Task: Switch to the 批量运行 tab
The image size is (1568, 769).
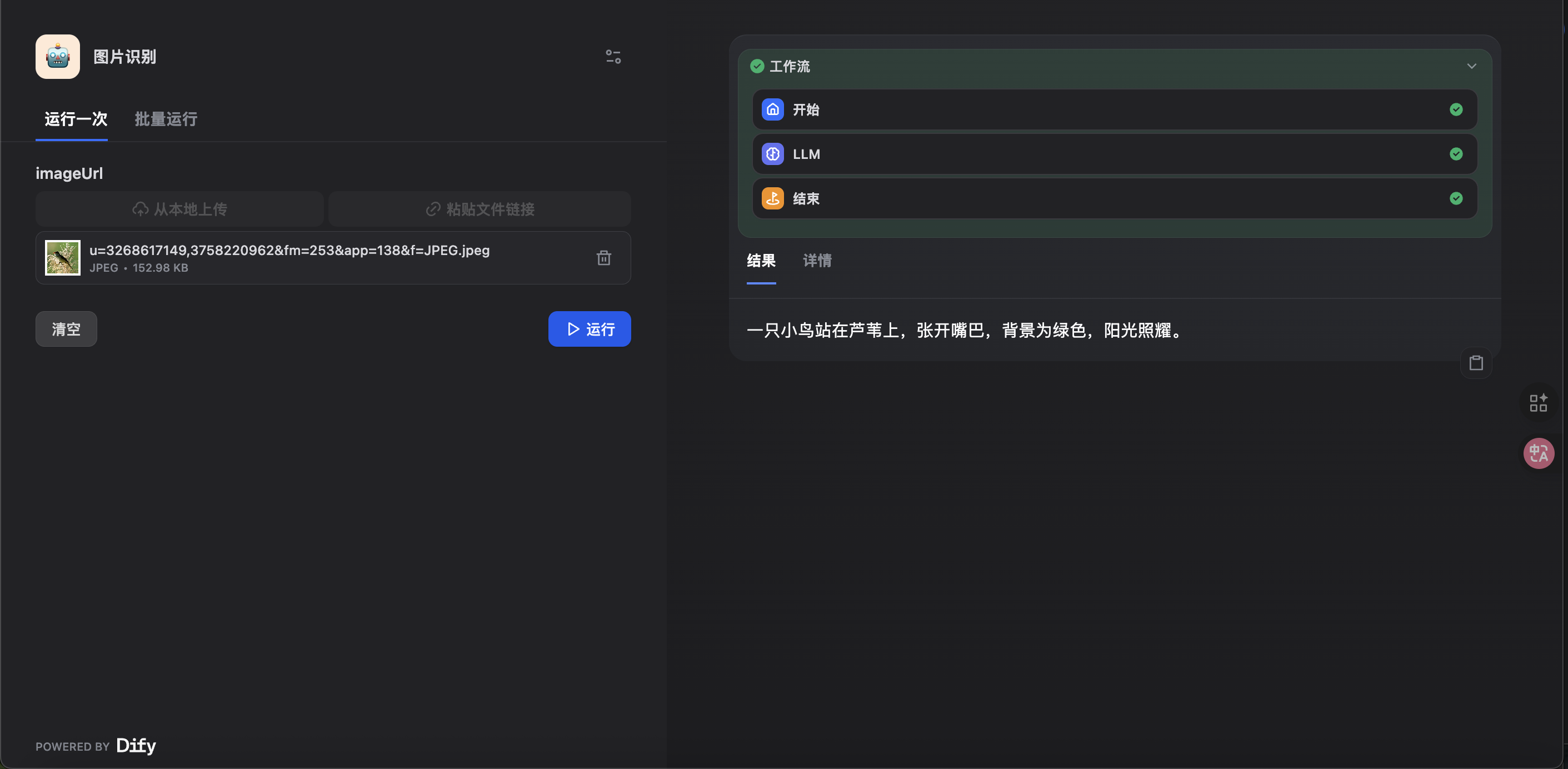Action: point(166,119)
